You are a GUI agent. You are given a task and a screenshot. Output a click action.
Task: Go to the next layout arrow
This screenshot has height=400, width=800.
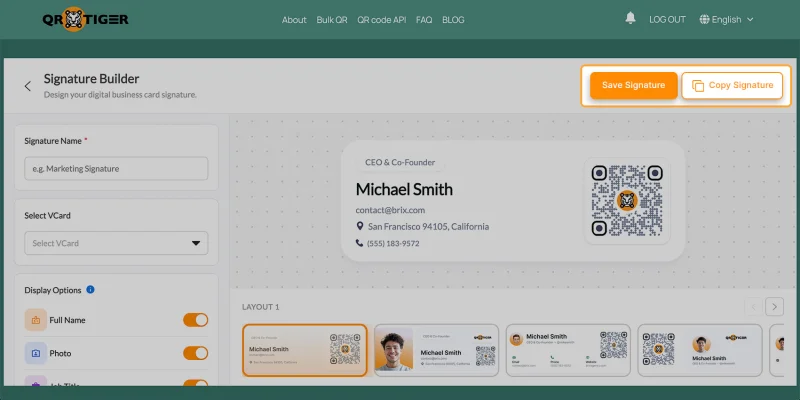click(x=774, y=307)
